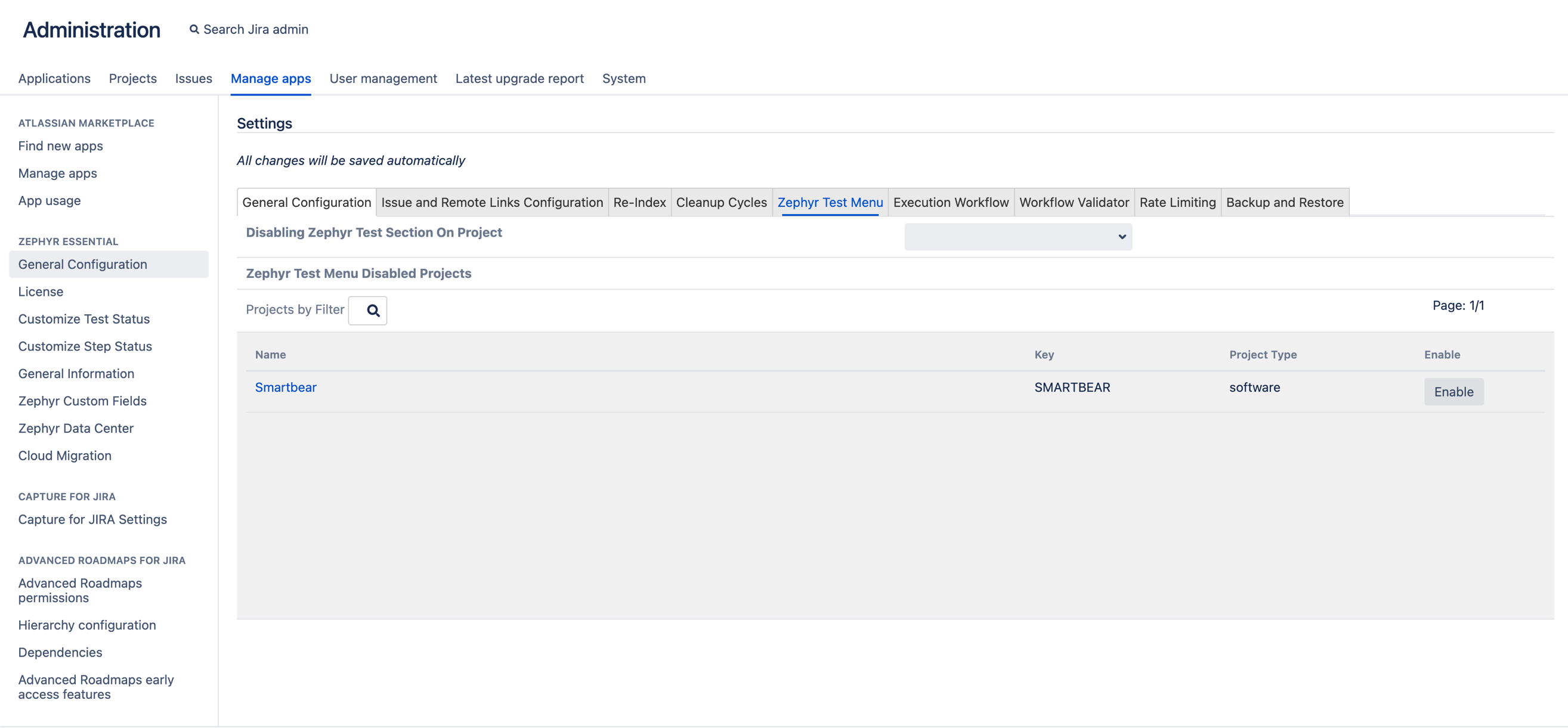Open the License page
This screenshot has height=728, width=1568.
40,292
